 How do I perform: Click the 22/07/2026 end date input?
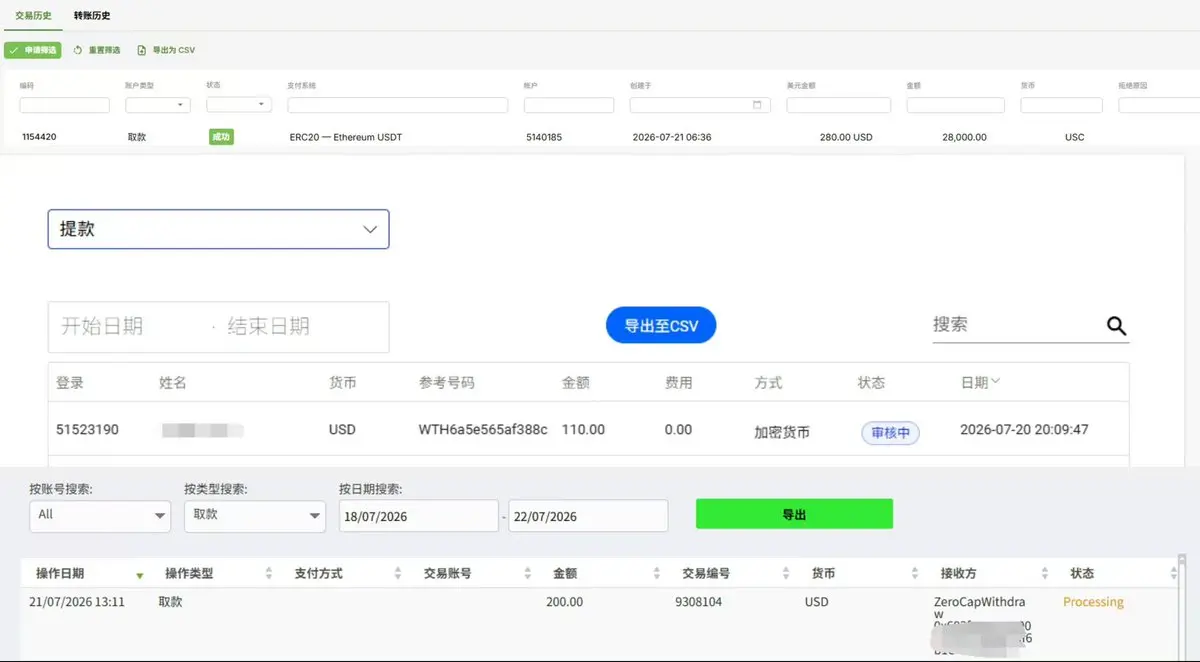pyautogui.click(x=588, y=516)
